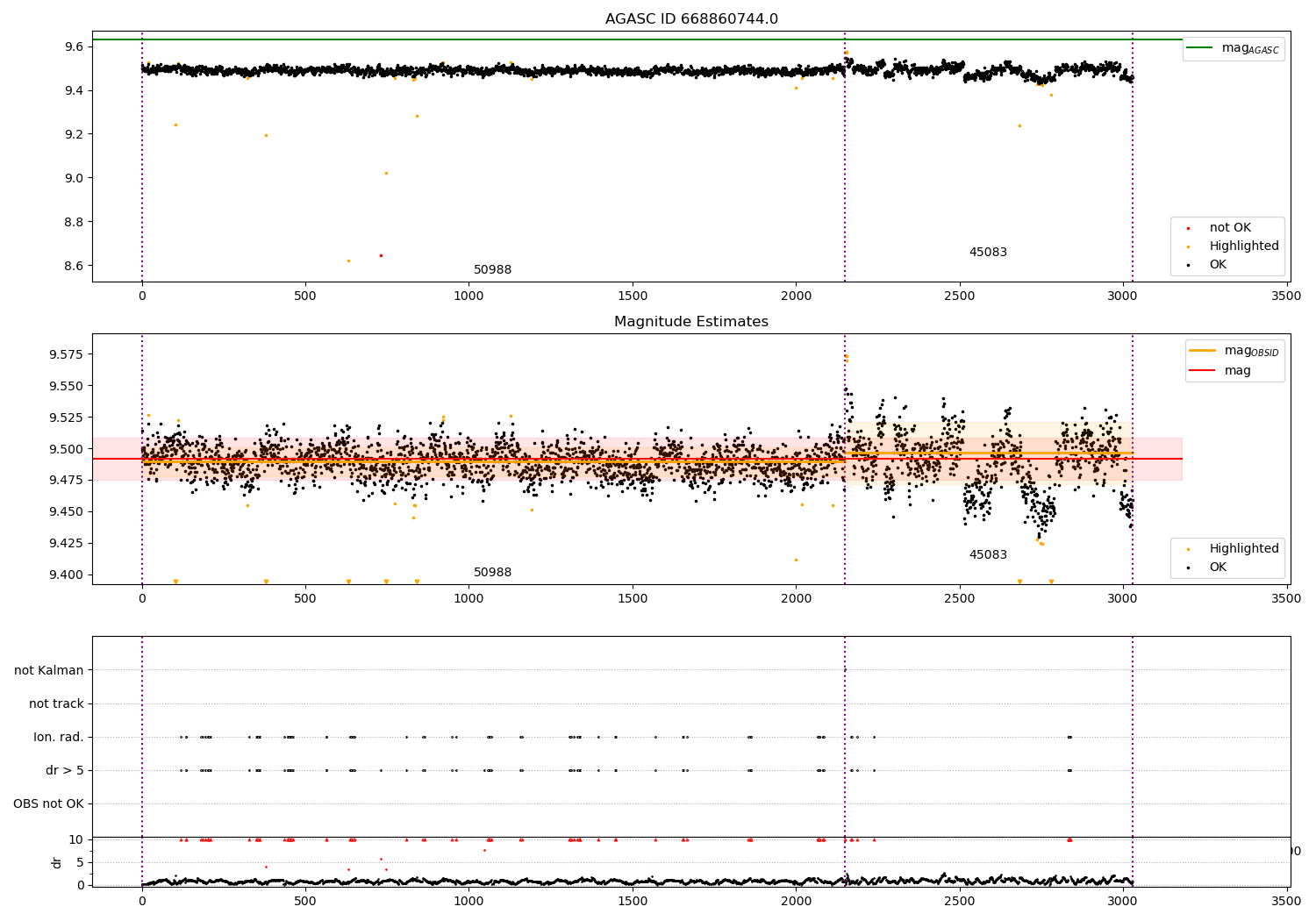Click the 'AGASC ID 668860744.0' figure title
Image resolution: width=1316 pixels, height=921 pixels.
(x=691, y=19)
